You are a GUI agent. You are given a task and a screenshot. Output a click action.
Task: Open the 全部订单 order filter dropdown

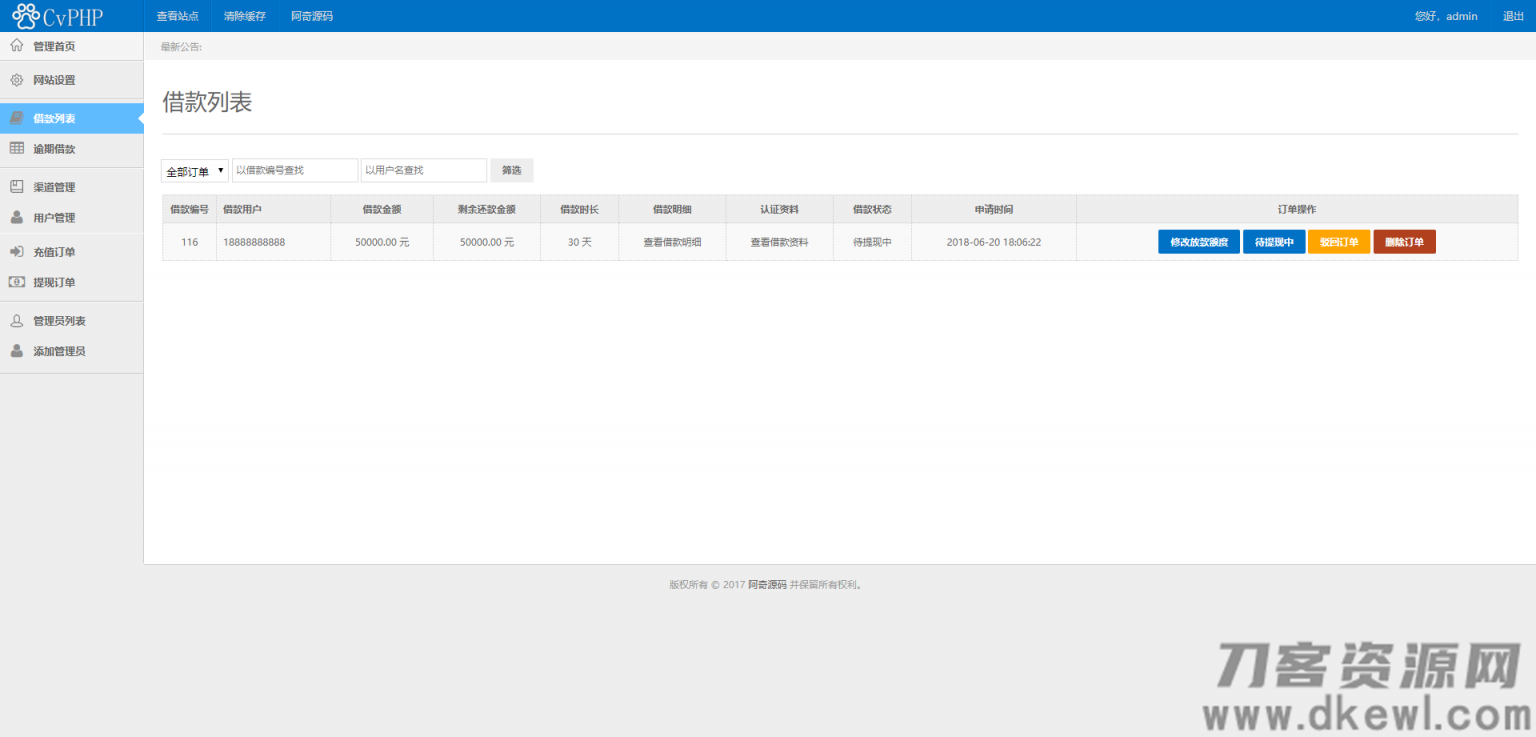tap(195, 171)
